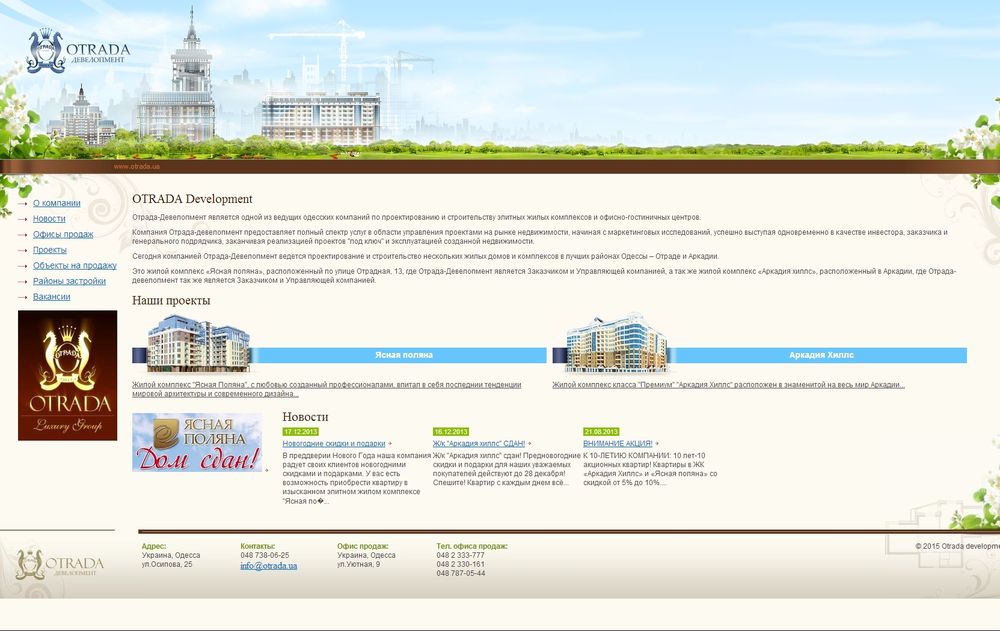Open 'Проекты' from the sidebar menu
The image size is (1000, 631).
tap(50, 250)
